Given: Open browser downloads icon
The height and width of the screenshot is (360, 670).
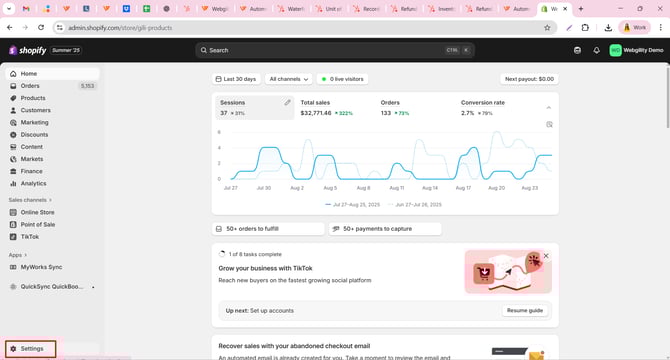Looking at the screenshot, I should [x=608, y=28].
